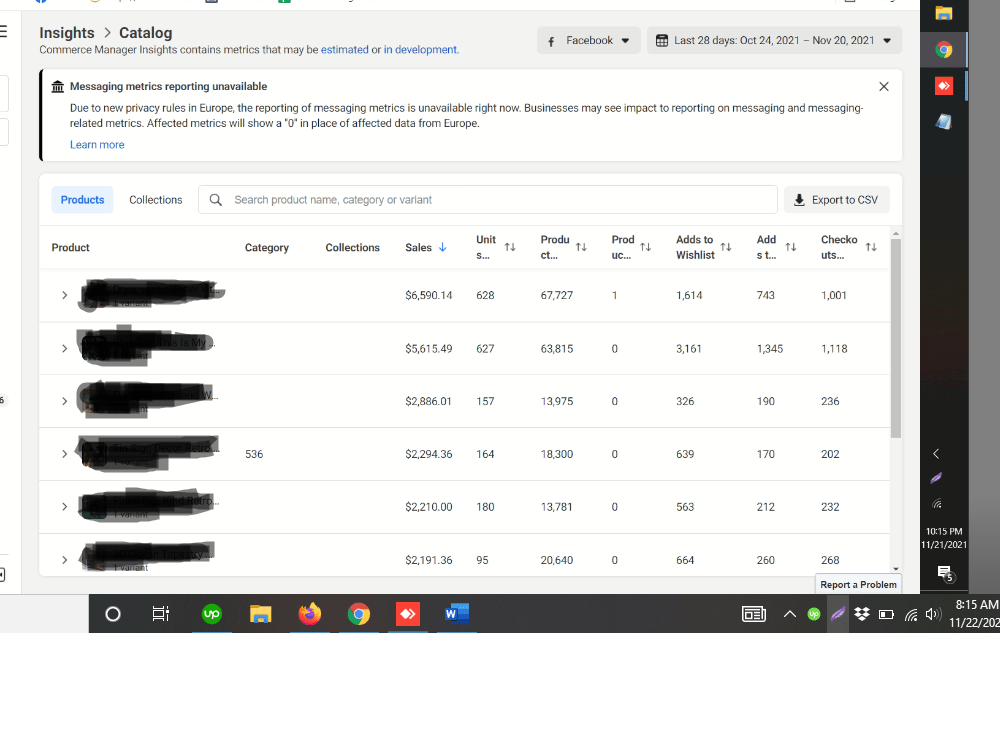Sort by Units sold column
The image size is (1000, 750).
pos(510,247)
